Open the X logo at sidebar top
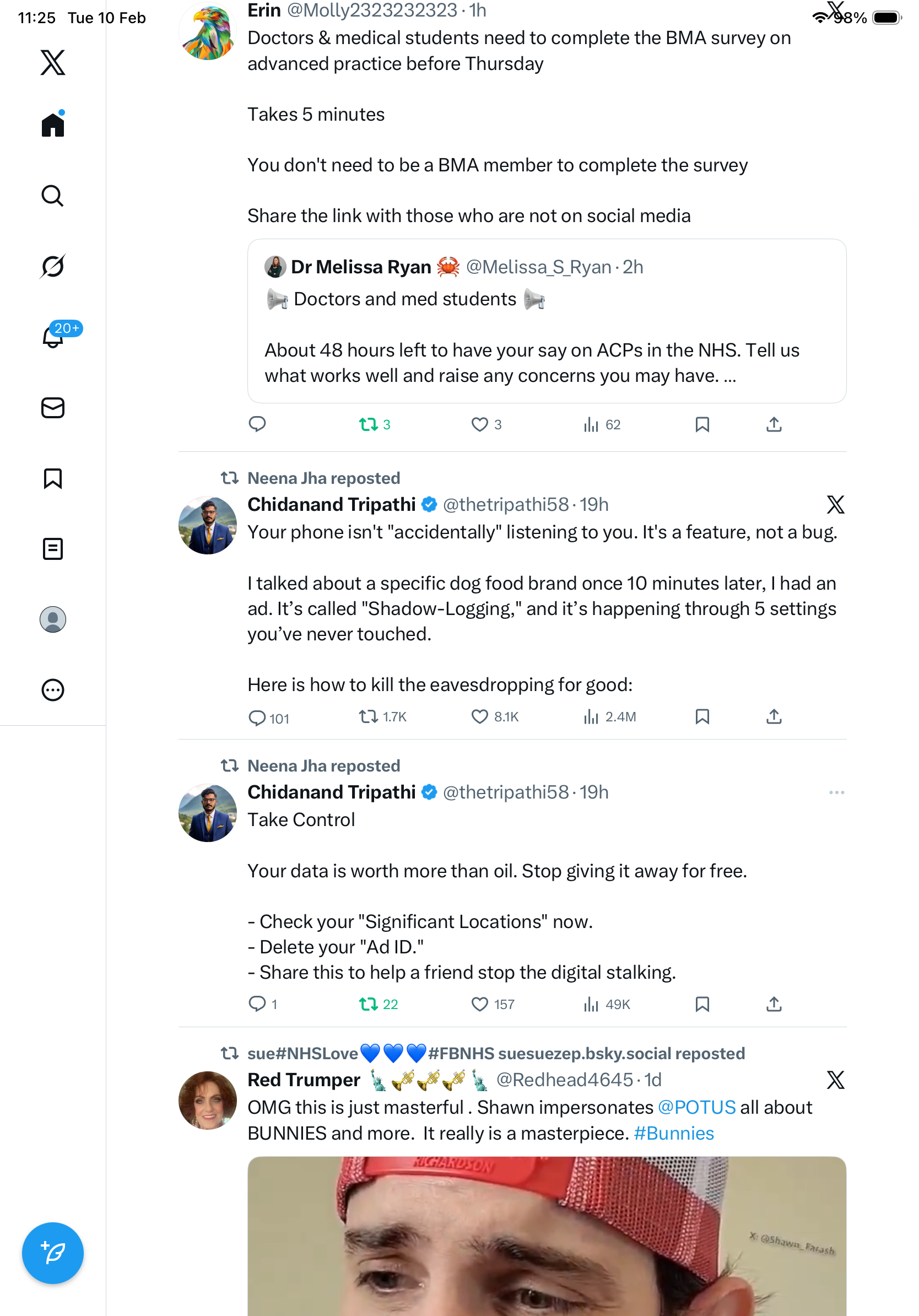Image resolution: width=919 pixels, height=1316 pixels. pos(52,62)
